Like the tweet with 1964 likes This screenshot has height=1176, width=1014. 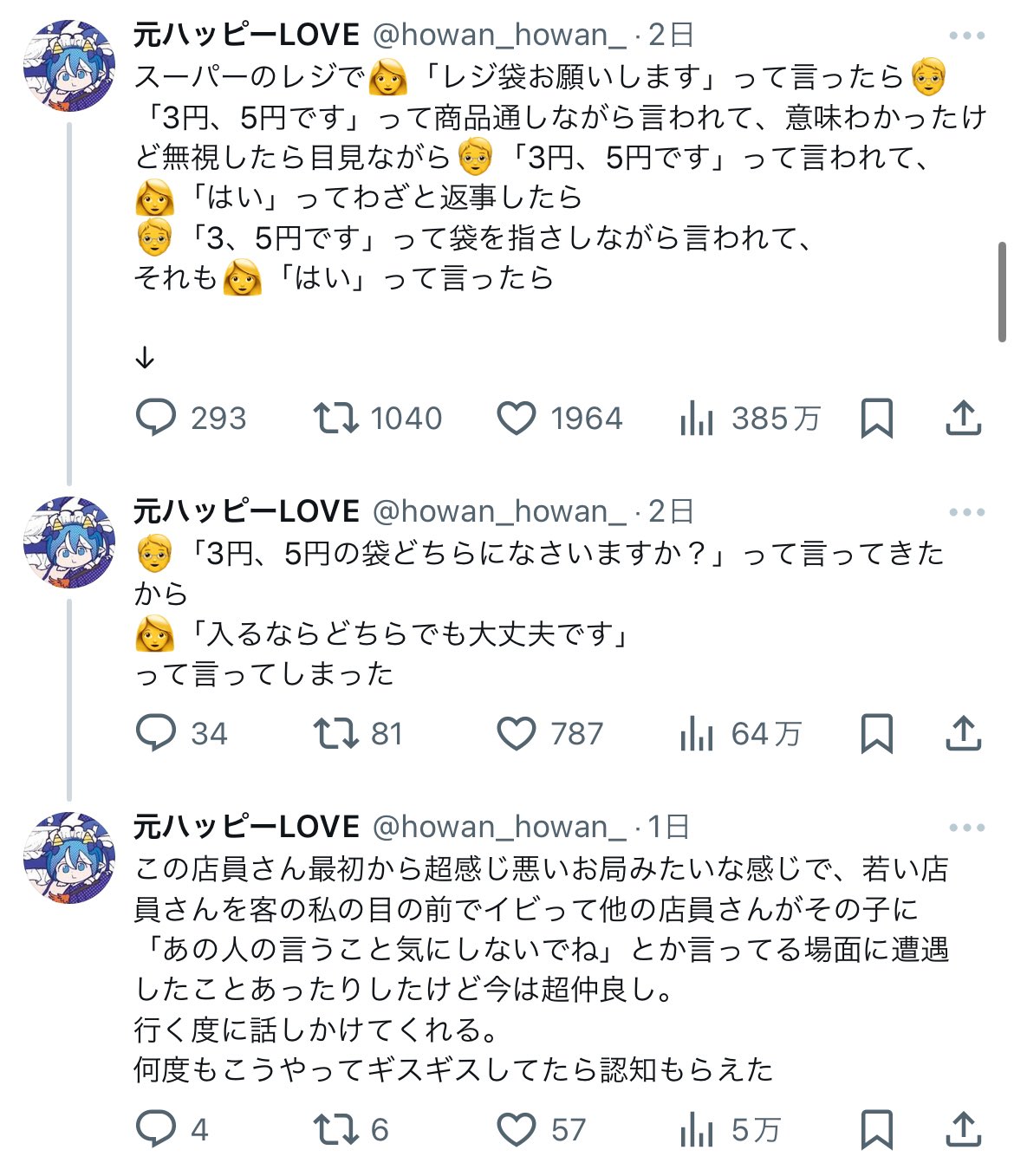click(517, 419)
